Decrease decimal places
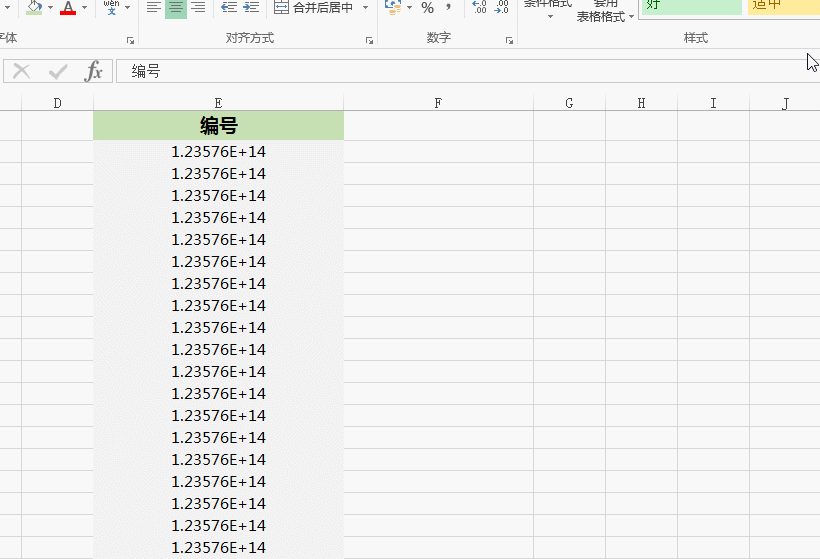This screenshot has height=559, width=820. click(x=501, y=7)
